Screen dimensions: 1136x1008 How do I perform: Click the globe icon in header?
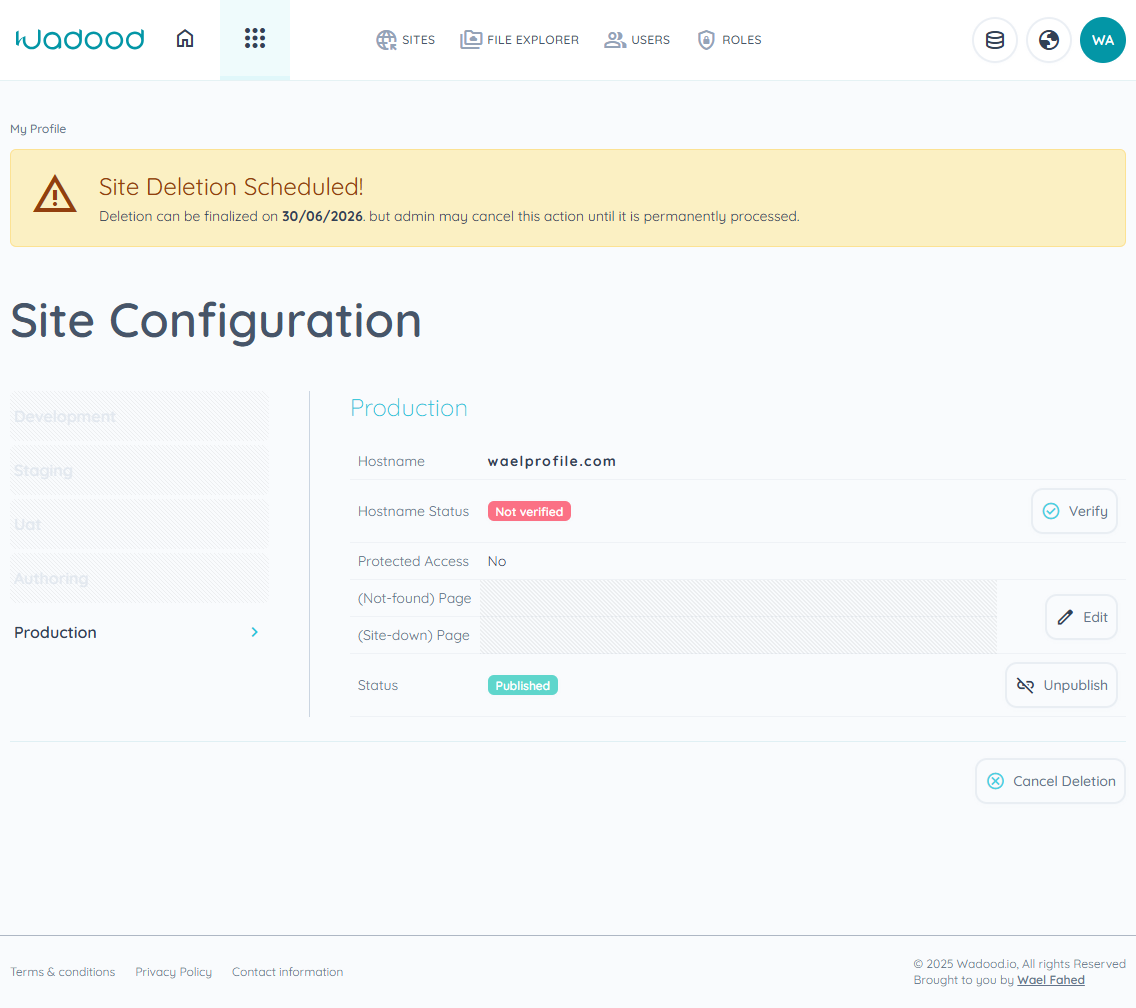(x=1048, y=40)
